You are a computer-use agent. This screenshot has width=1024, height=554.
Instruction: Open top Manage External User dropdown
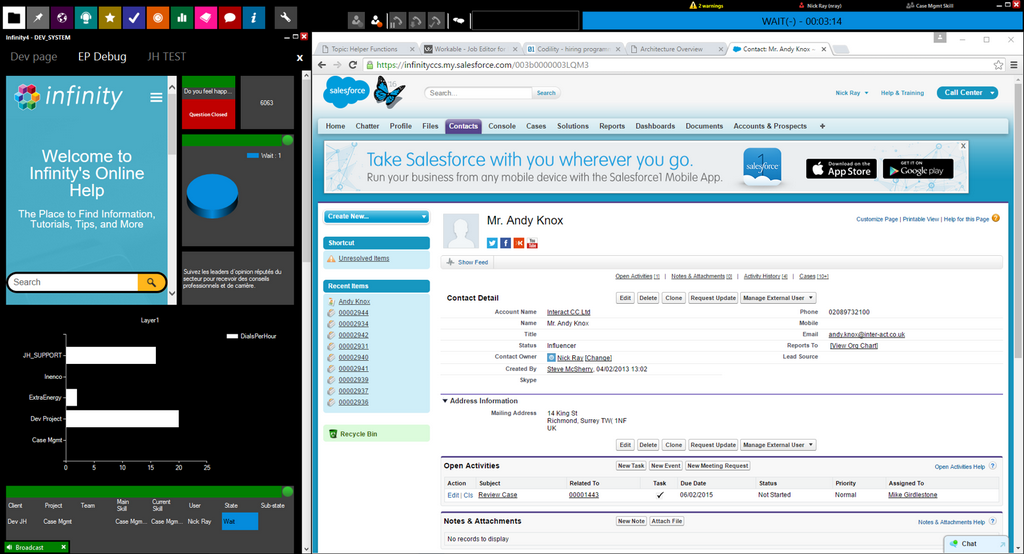click(x=778, y=298)
